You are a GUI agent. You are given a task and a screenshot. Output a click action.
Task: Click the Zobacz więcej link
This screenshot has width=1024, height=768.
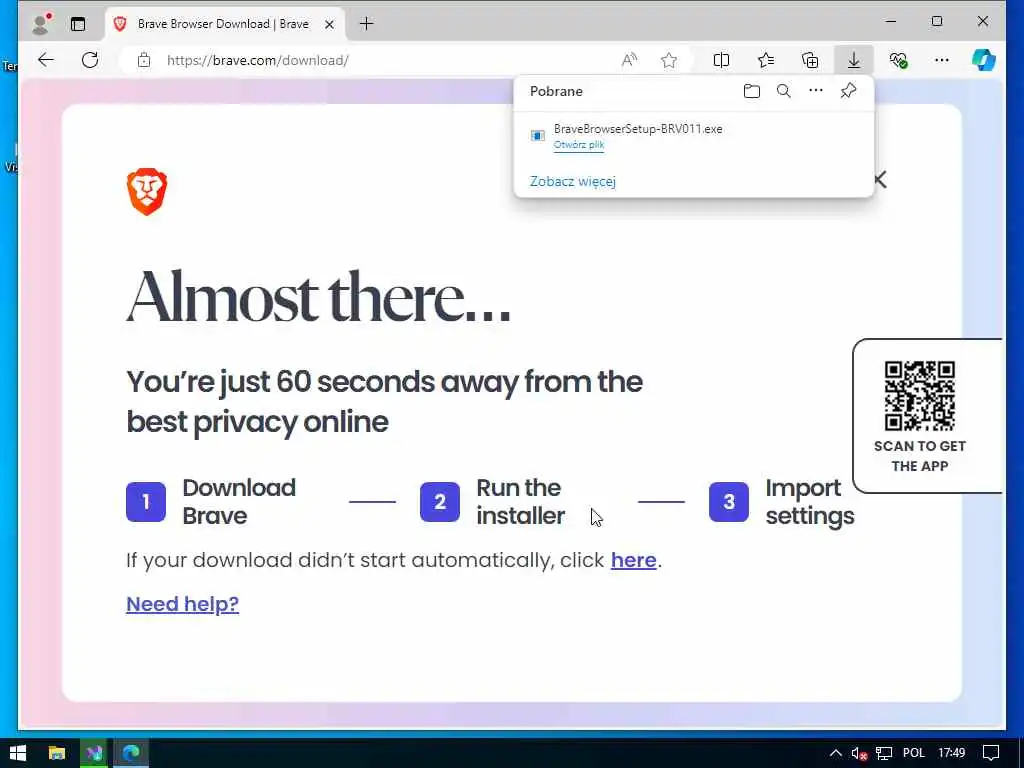pyautogui.click(x=573, y=181)
